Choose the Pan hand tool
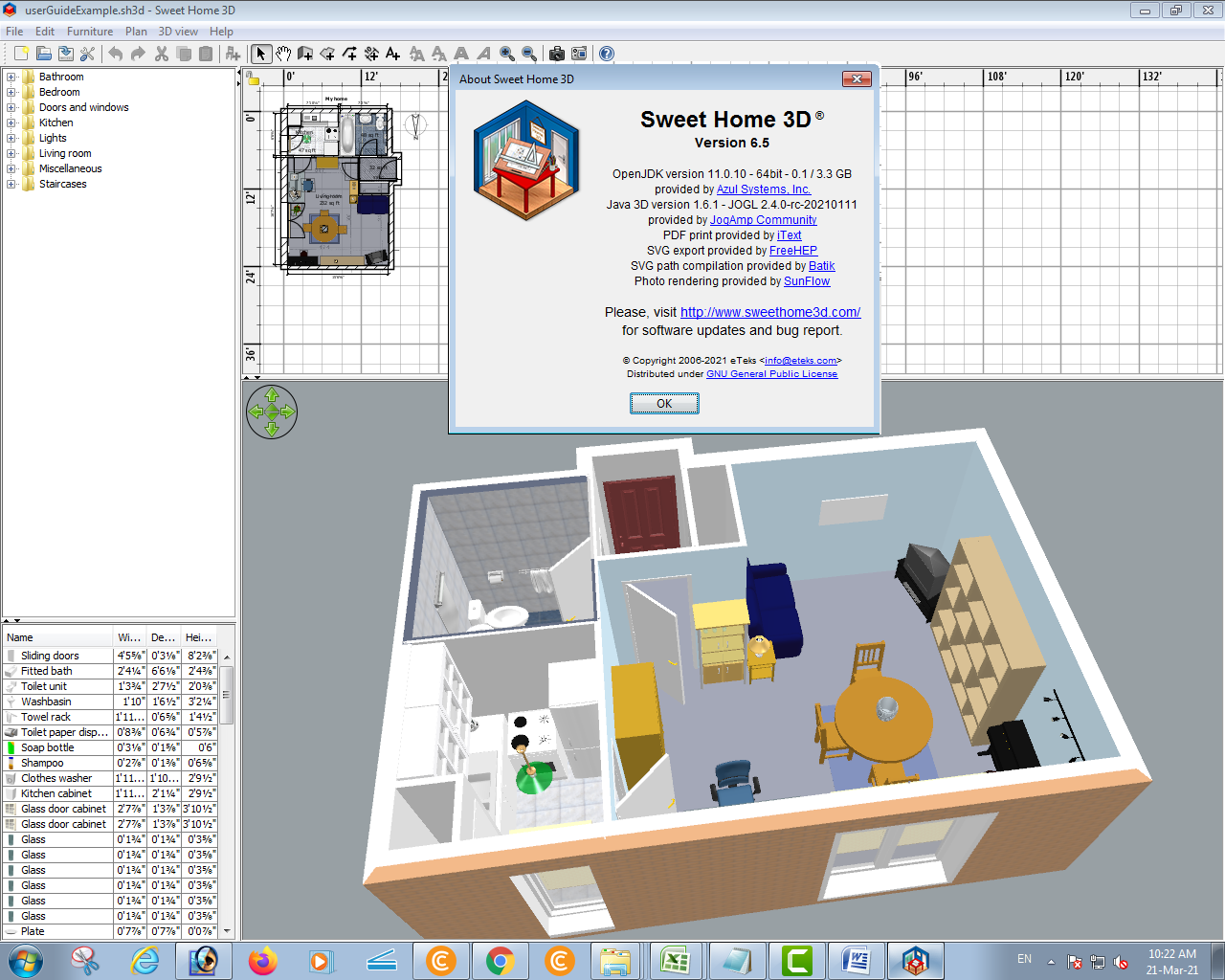 [x=283, y=54]
